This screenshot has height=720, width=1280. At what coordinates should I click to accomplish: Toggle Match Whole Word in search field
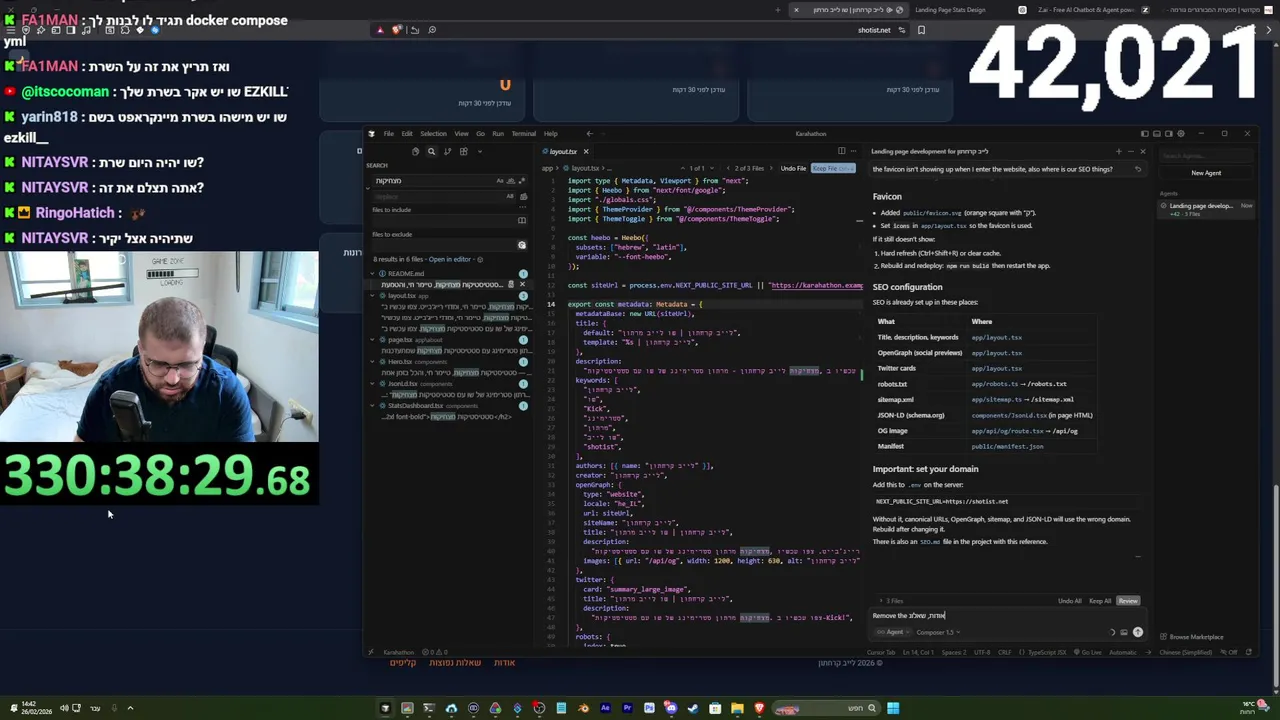point(510,180)
